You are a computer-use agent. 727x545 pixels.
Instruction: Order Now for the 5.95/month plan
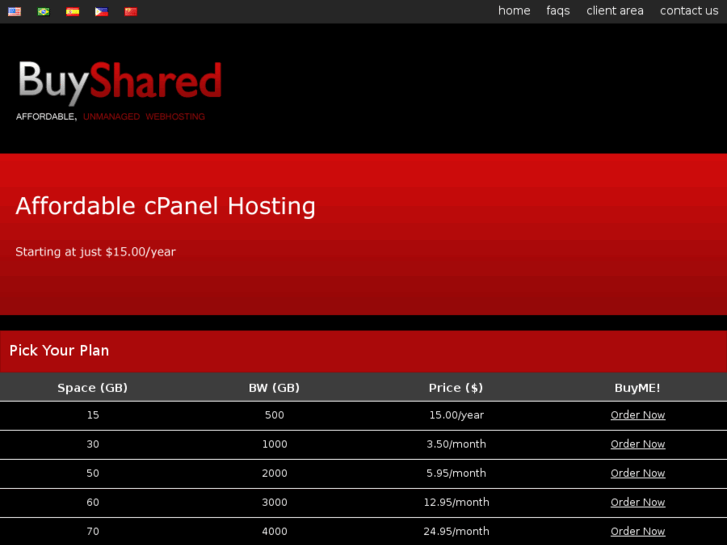pos(638,474)
